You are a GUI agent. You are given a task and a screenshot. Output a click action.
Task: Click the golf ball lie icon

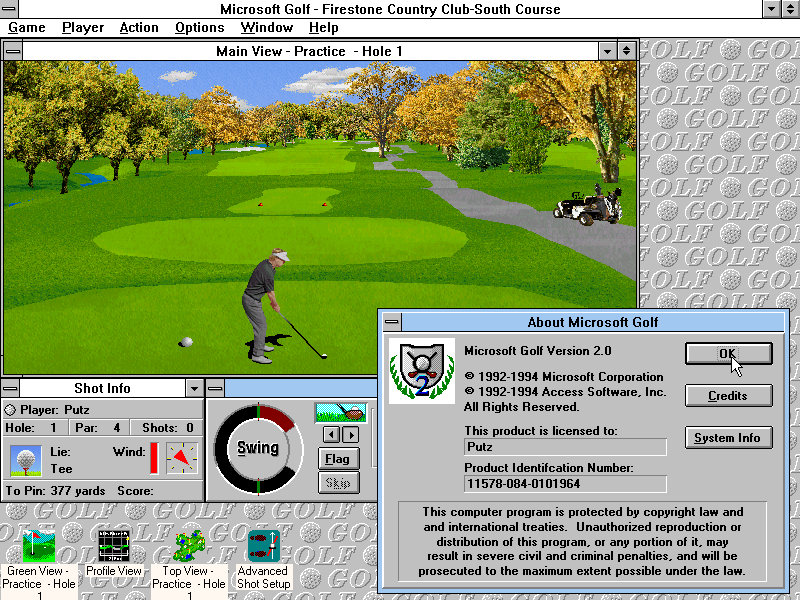coord(26,461)
